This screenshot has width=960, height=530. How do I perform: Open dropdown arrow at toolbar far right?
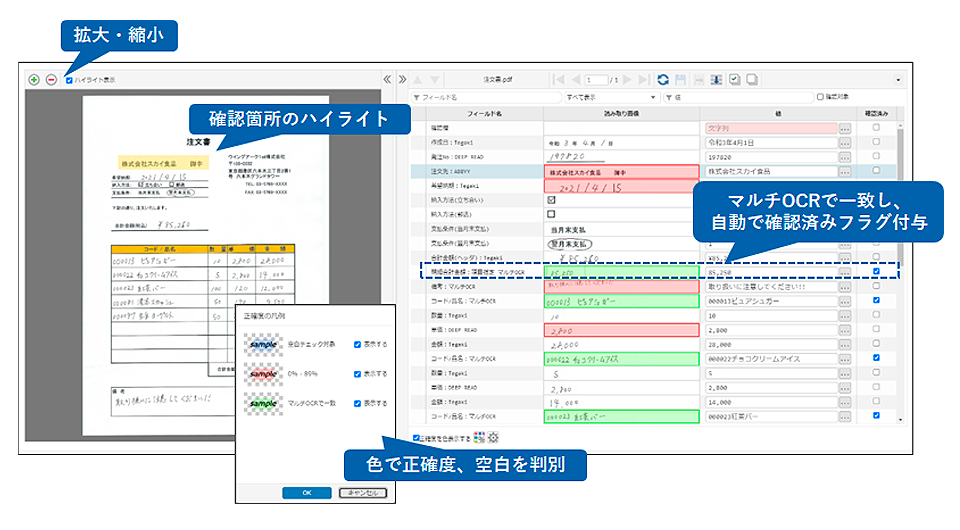(x=897, y=79)
